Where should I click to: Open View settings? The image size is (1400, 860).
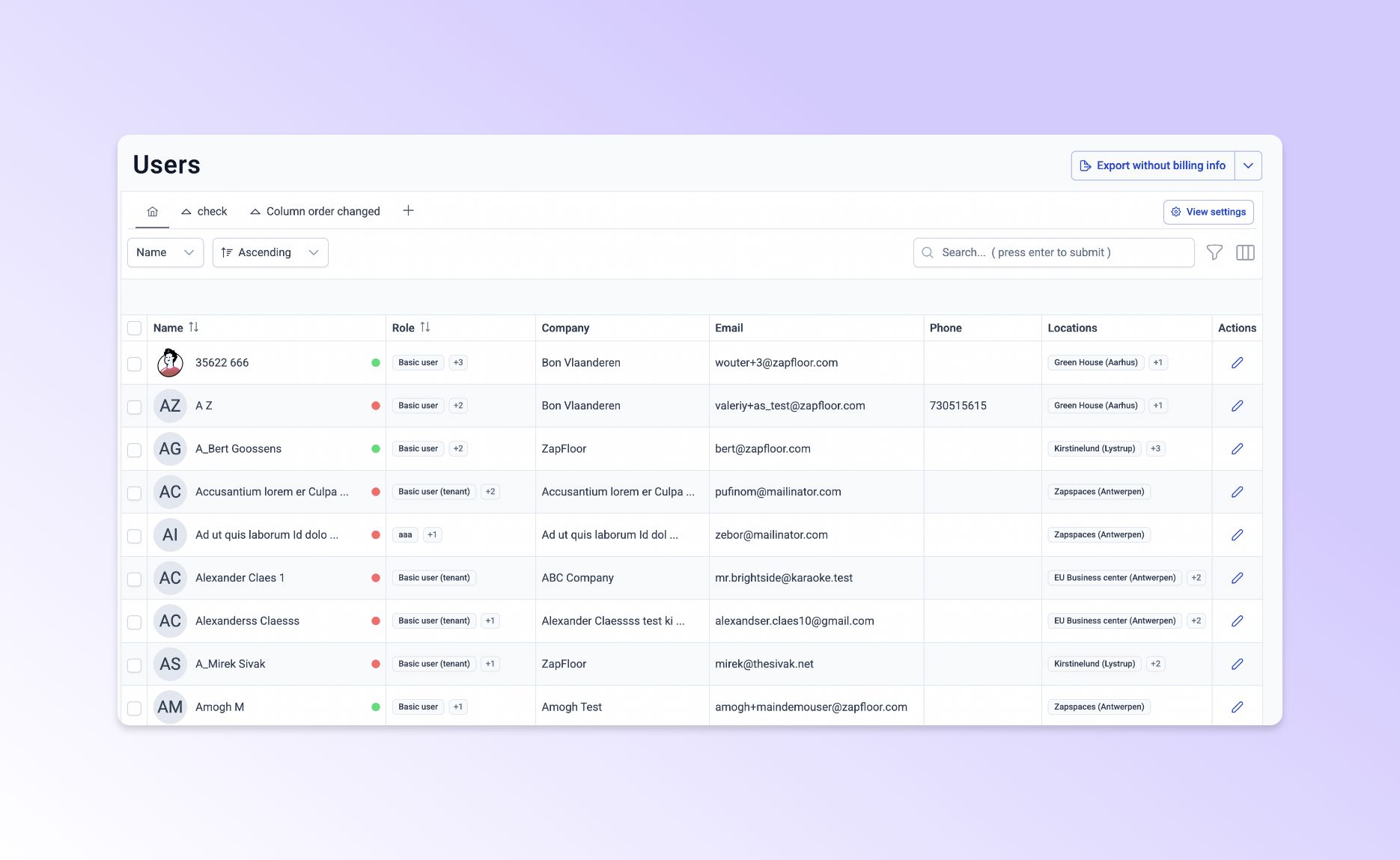[1208, 212]
